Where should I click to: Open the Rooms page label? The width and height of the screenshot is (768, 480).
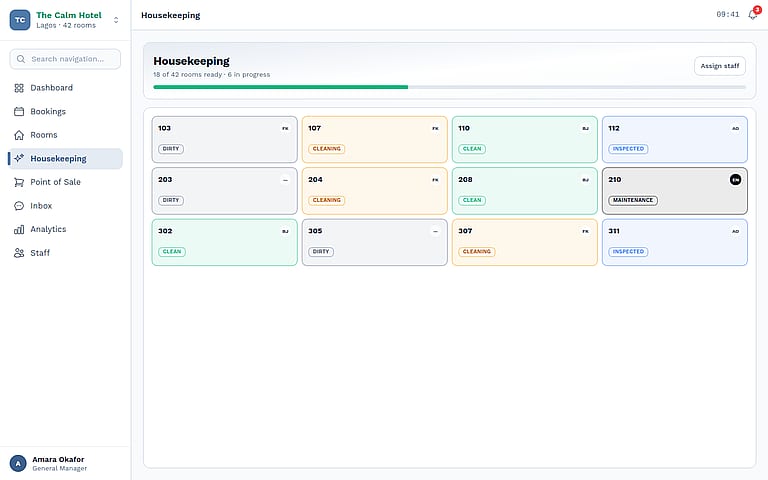44,135
